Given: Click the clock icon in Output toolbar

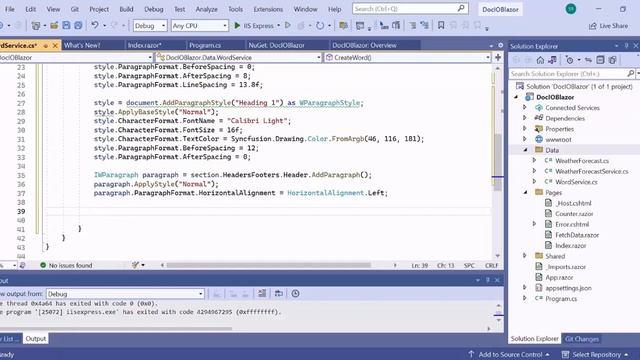Looking at the screenshot, I should (x=296, y=293).
